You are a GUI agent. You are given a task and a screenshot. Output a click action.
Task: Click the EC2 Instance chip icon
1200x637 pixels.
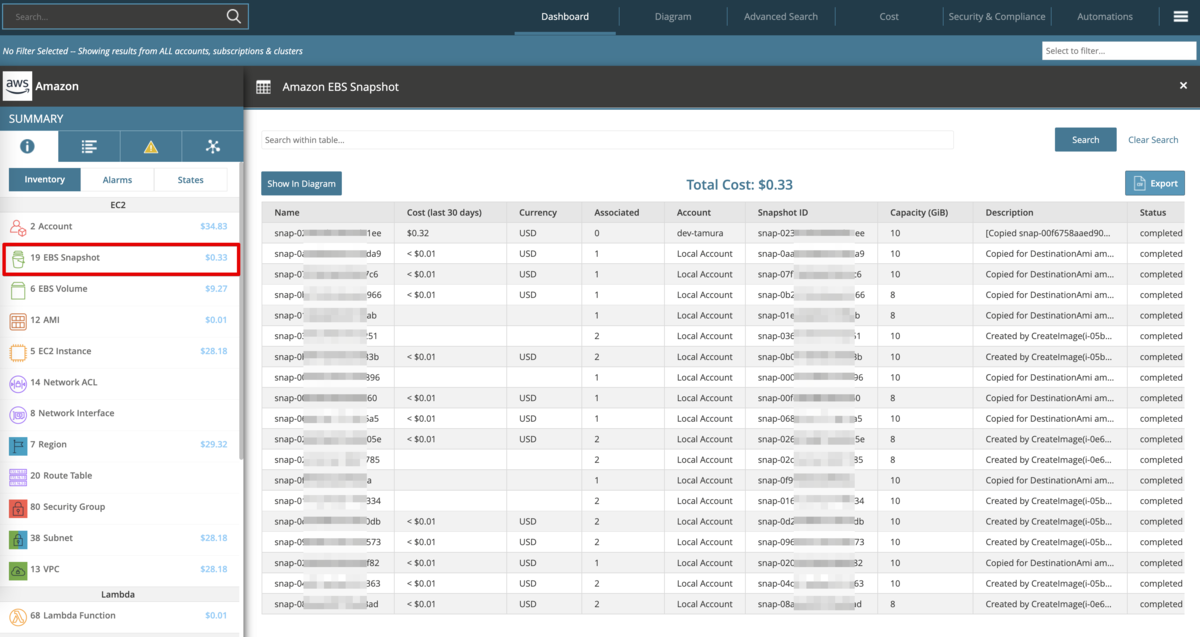pyautogui.click(x=17, y=351)
